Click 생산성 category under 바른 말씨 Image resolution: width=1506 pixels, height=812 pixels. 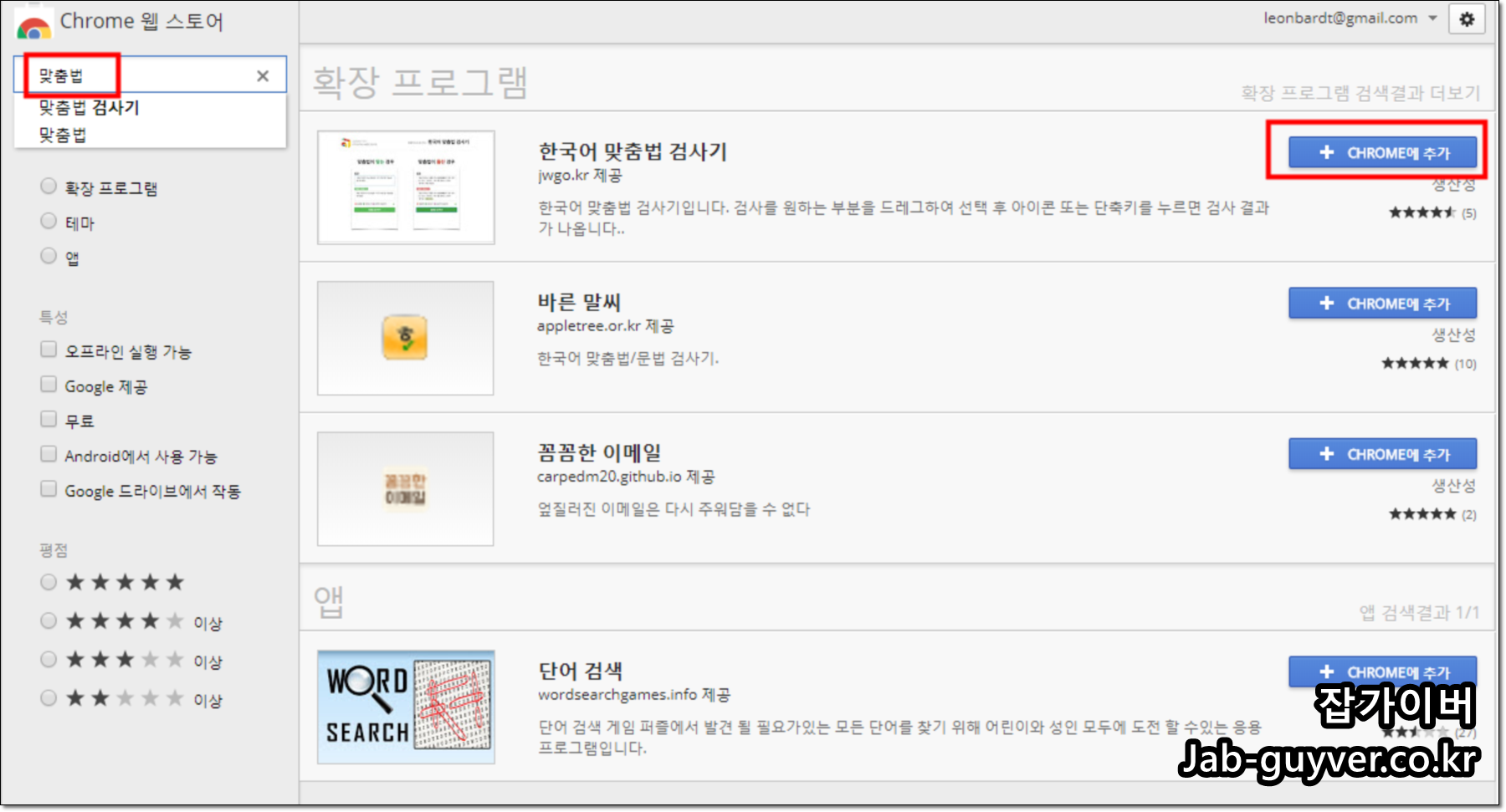[1453, 335]
